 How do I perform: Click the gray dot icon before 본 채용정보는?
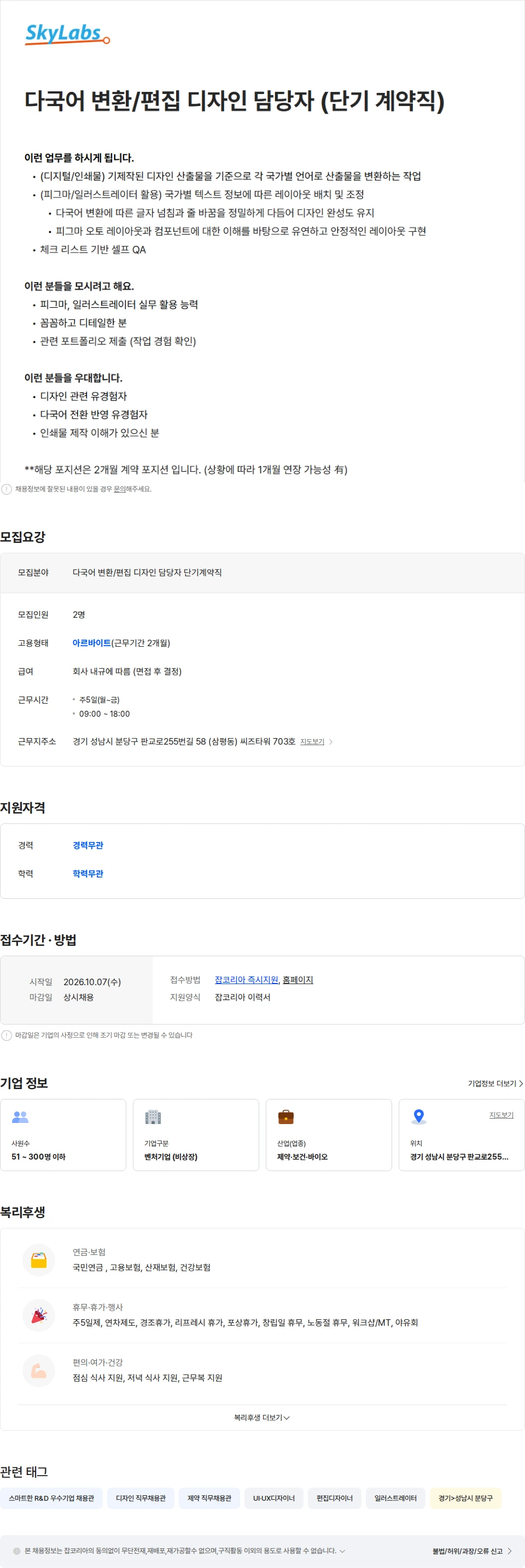(x=16, y=1551)
